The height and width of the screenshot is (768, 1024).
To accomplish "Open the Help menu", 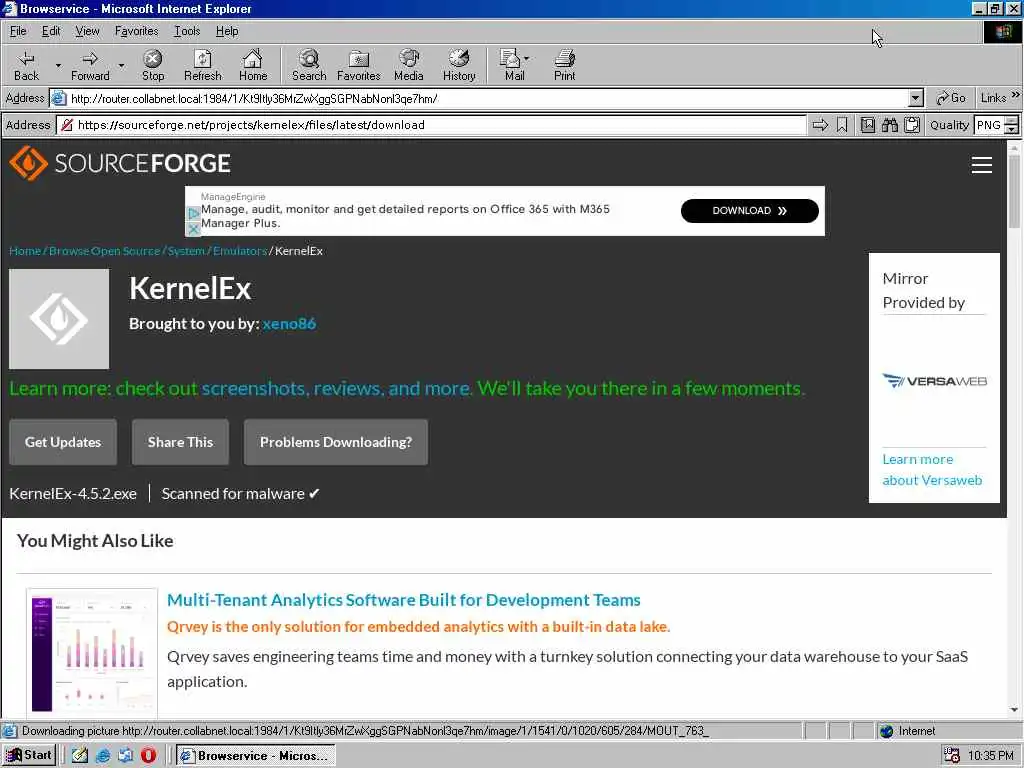I will (x=227, y=31).
